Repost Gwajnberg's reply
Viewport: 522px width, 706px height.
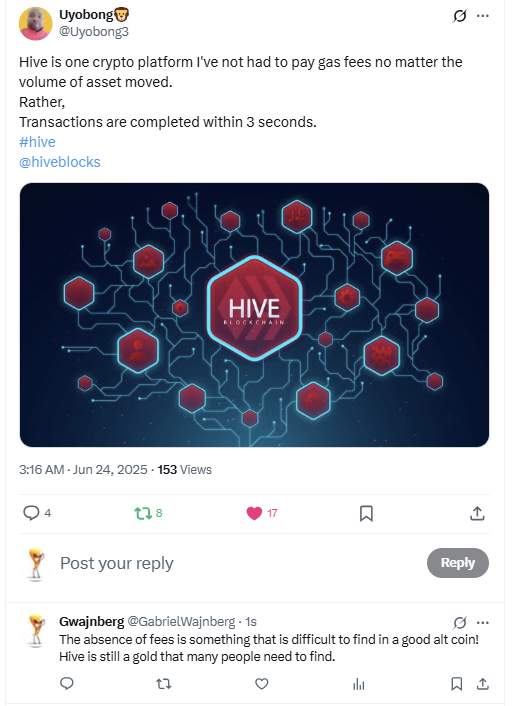(163, 684)
